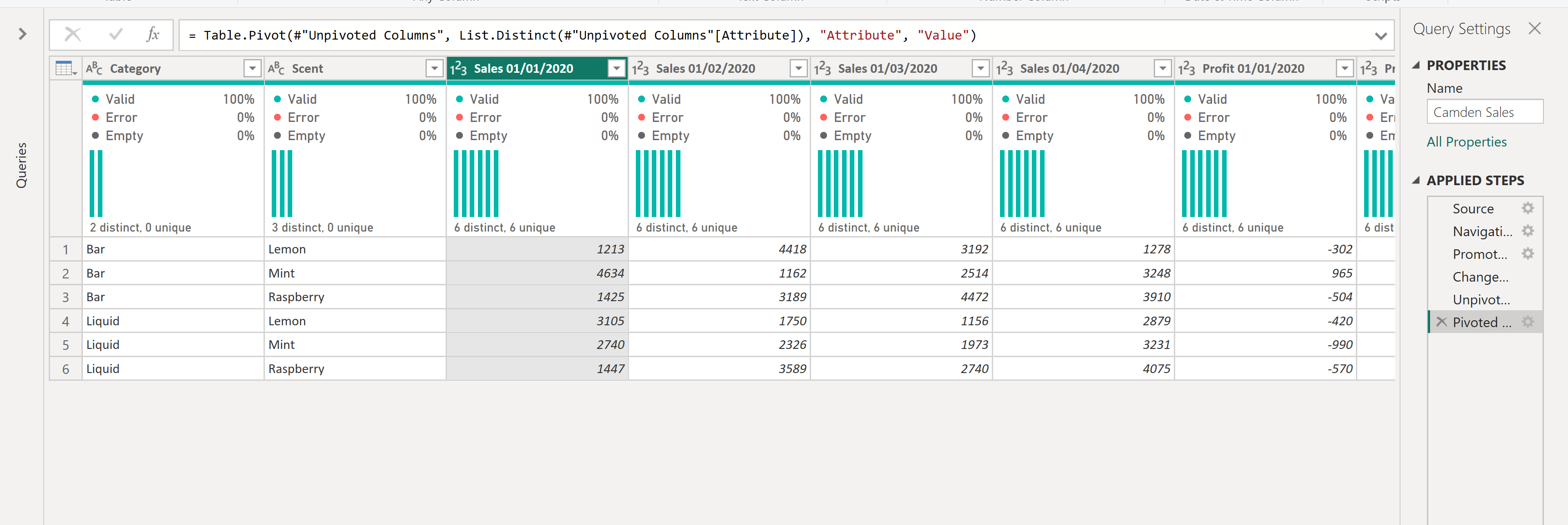Collapse the PROPERTIES section
1568x525 pixels.
[x=1416, y=65]
